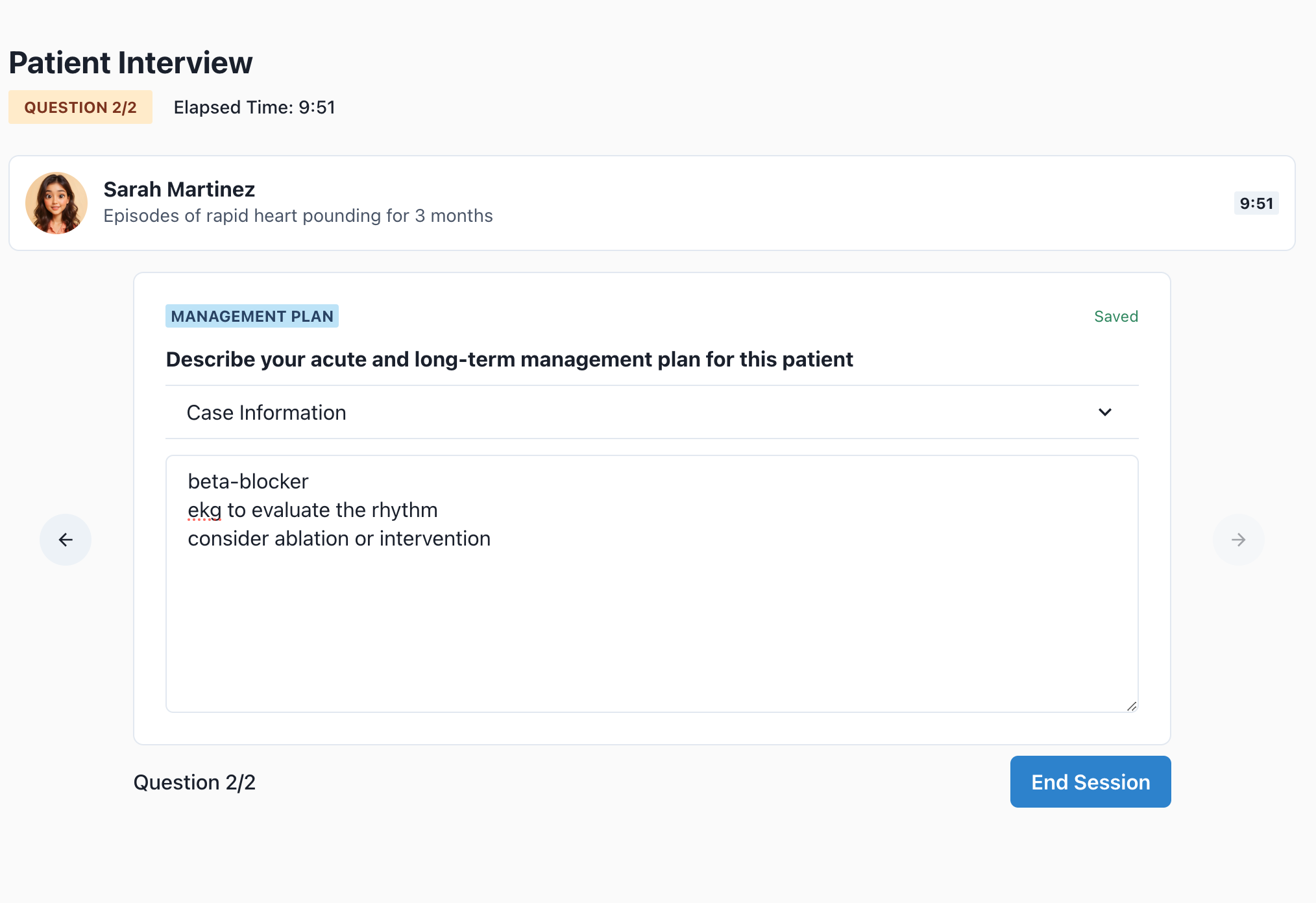
Task: End the session with the blue button
Action: point(1090,782)
